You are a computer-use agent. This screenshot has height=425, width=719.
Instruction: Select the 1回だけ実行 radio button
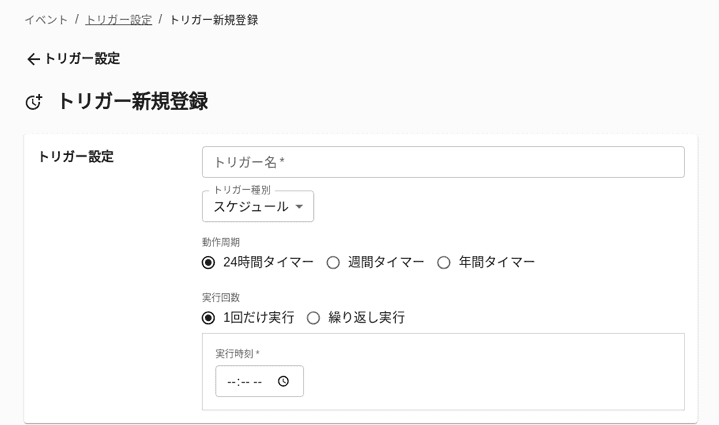coord(208,318)
